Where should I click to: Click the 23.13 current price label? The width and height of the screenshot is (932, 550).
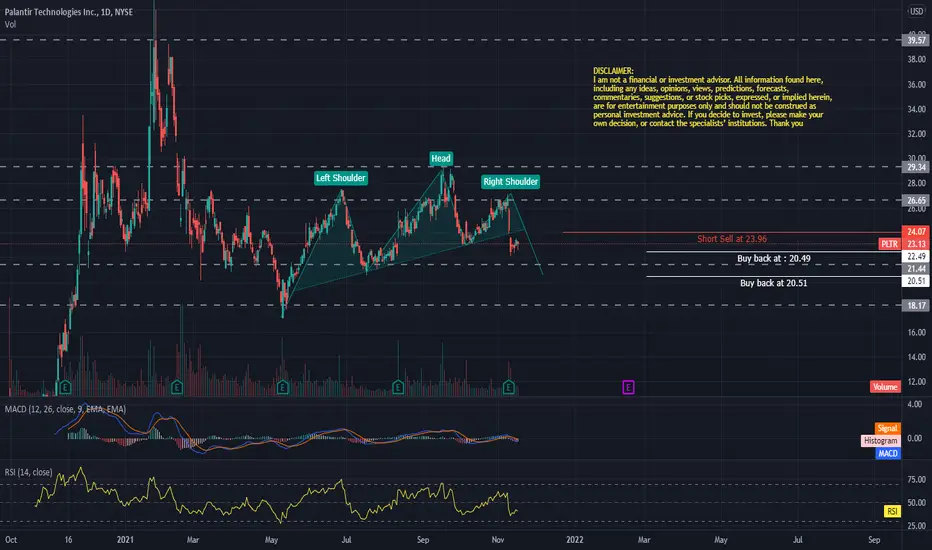pyautogui.click(x=916, y=244)
